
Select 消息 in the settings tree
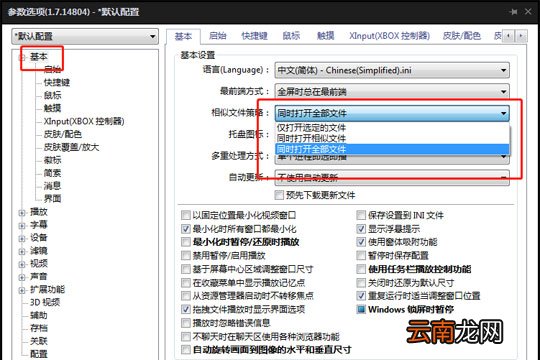coord(52,186)
